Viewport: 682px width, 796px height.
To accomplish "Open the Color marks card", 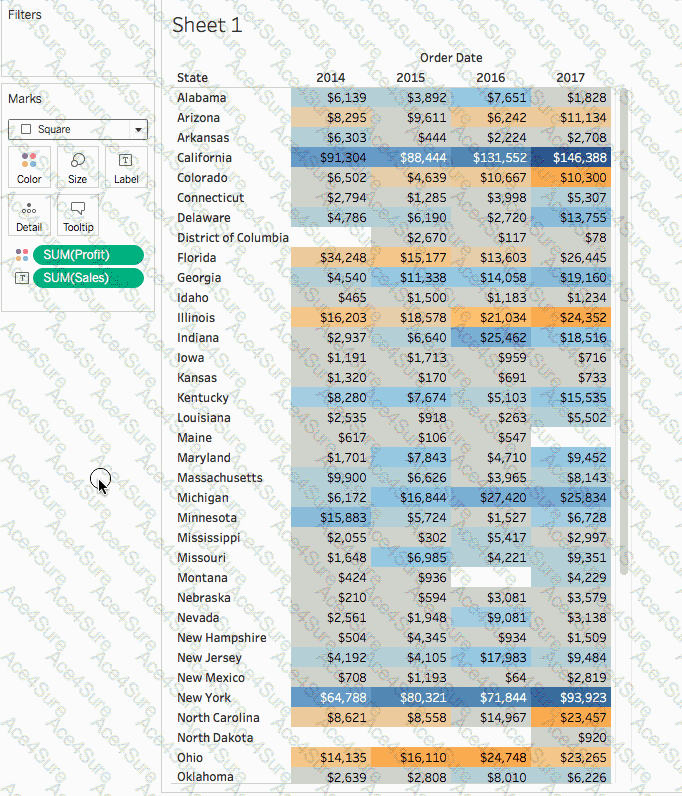I will 30,166.
